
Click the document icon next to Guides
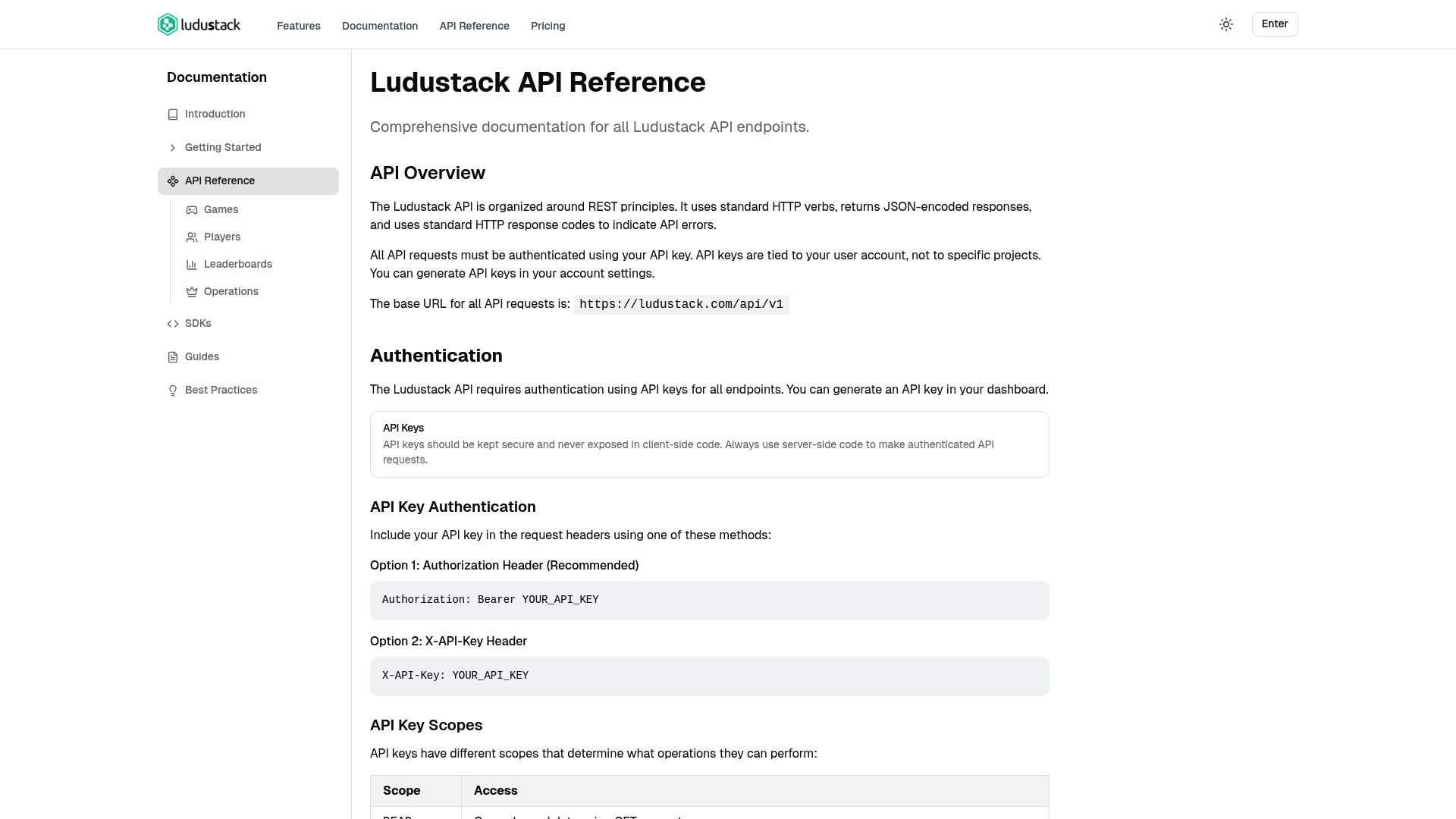point(173,356)
